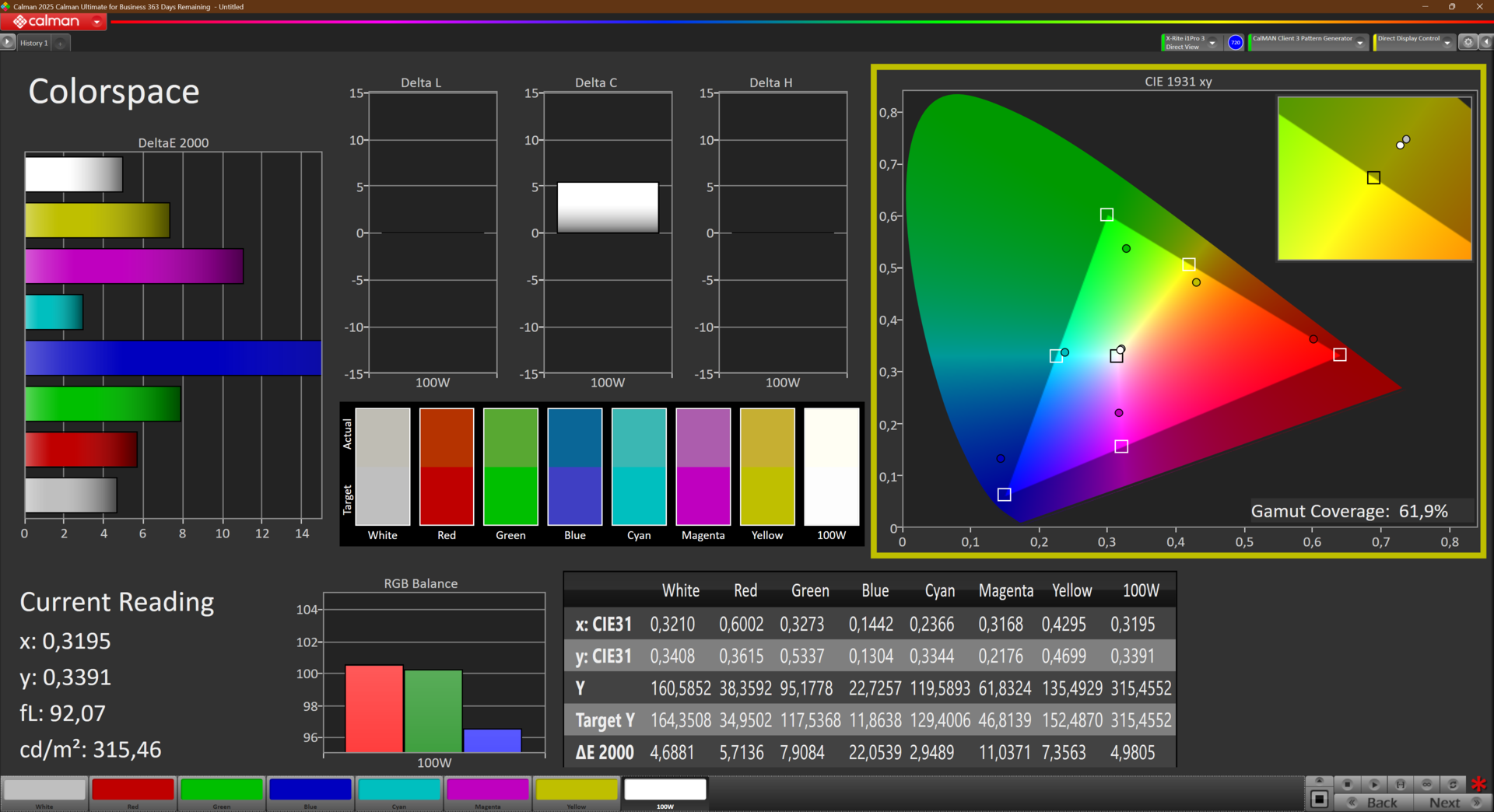
Task: Open settings gear in the top toolbar
Action: pos(1468,43)
